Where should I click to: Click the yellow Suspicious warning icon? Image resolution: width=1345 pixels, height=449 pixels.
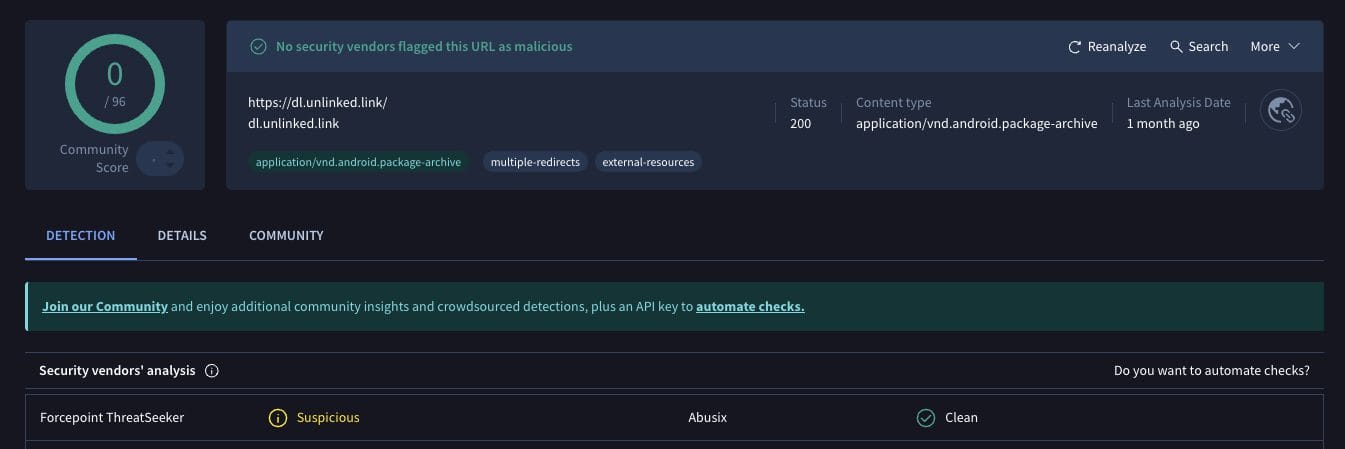[x=278, y=418]
